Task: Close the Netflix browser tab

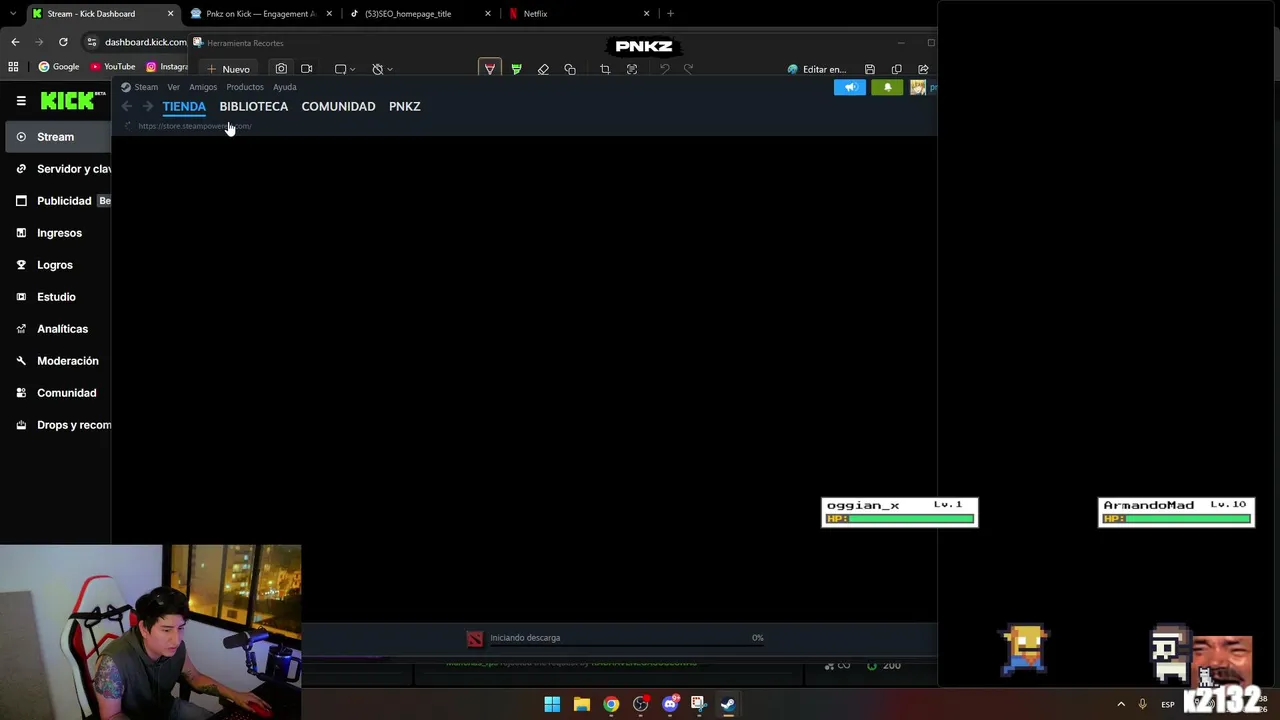Action: point(646,14)
